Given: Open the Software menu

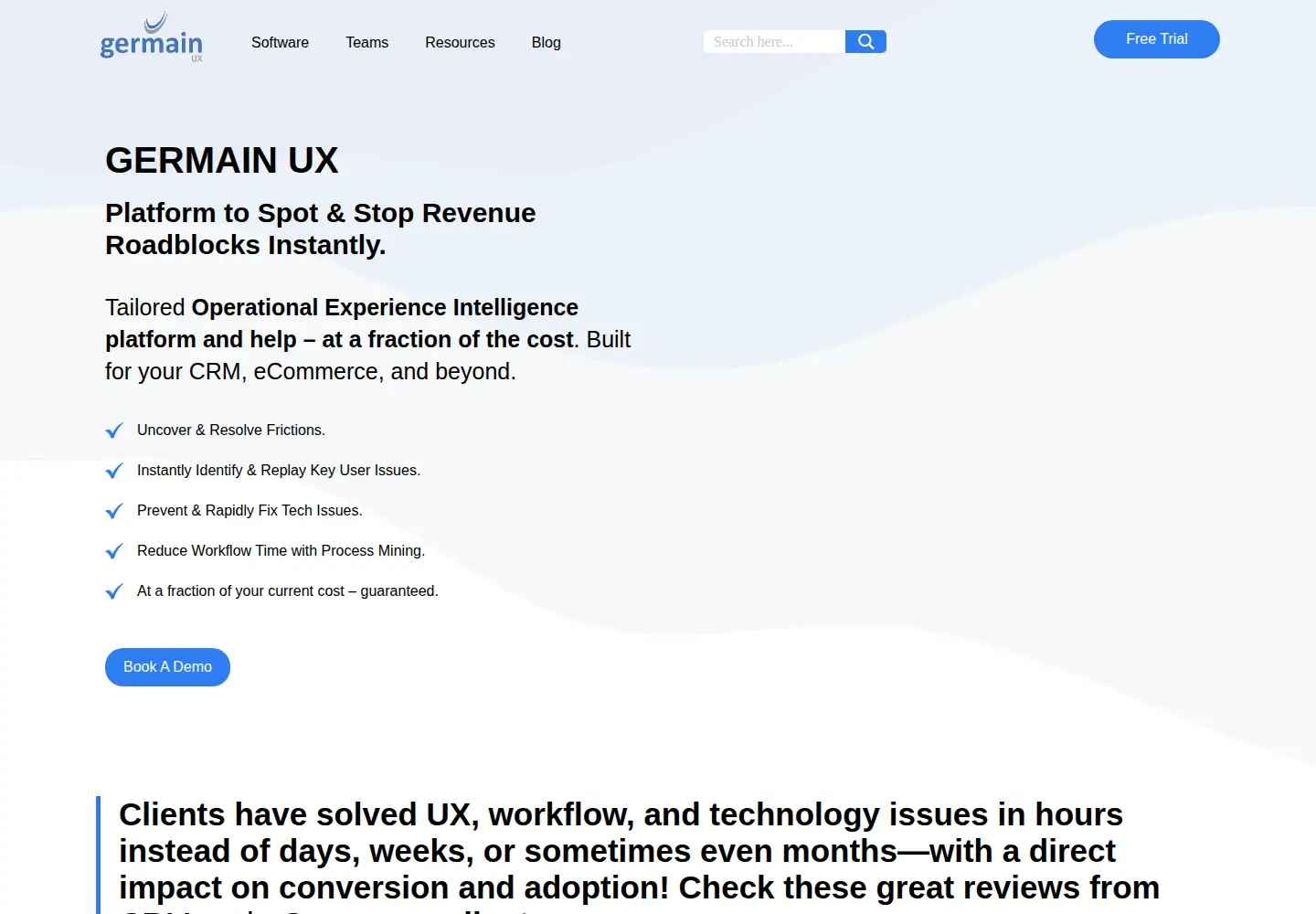Looking at the screenshot, I should point(280,43).
